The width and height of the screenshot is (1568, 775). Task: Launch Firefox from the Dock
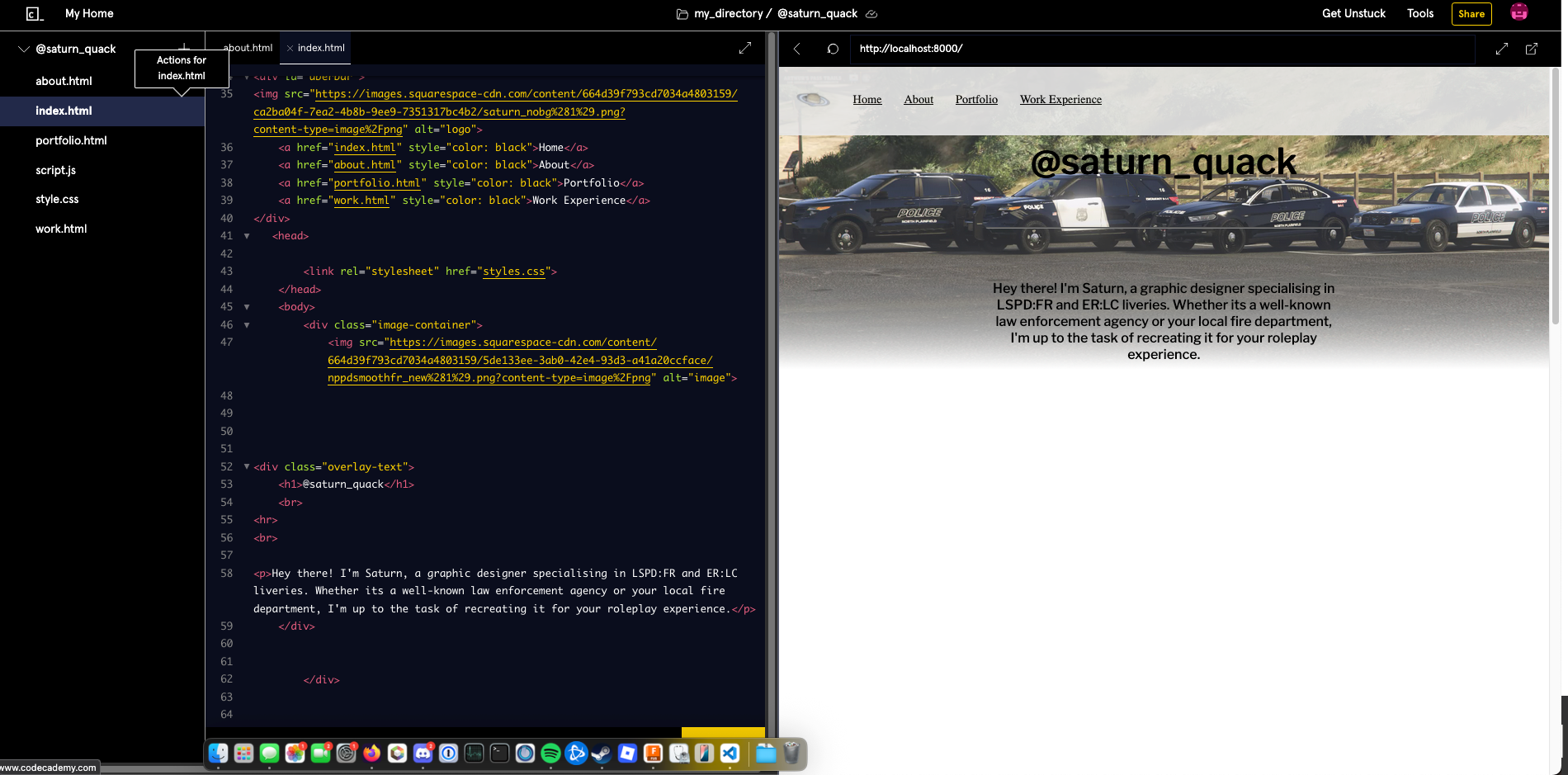pyautogui.click(x=371, y=753)
